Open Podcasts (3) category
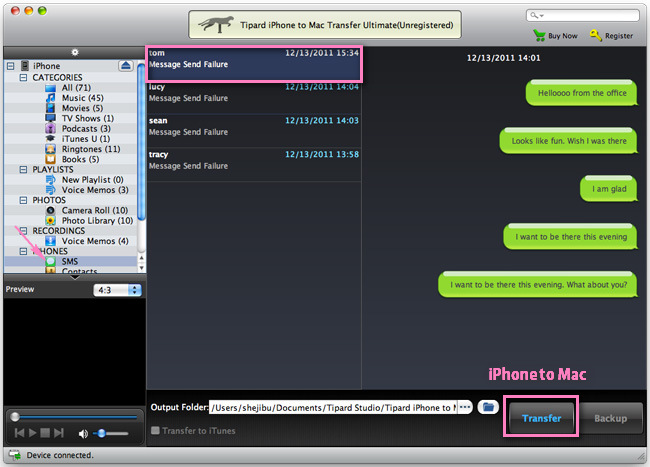The height and width of the screenshot is (467, 650). click(86, 128)
